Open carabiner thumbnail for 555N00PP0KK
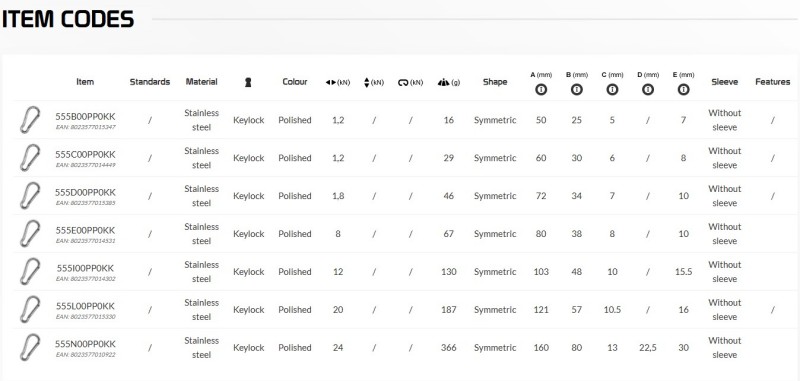The image size is (800, 381). pyautogui.click(x=30, y=347)
